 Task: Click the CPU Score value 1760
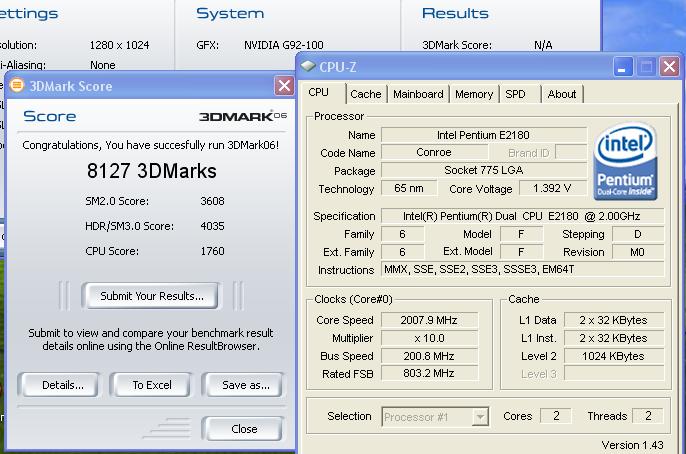212,251
